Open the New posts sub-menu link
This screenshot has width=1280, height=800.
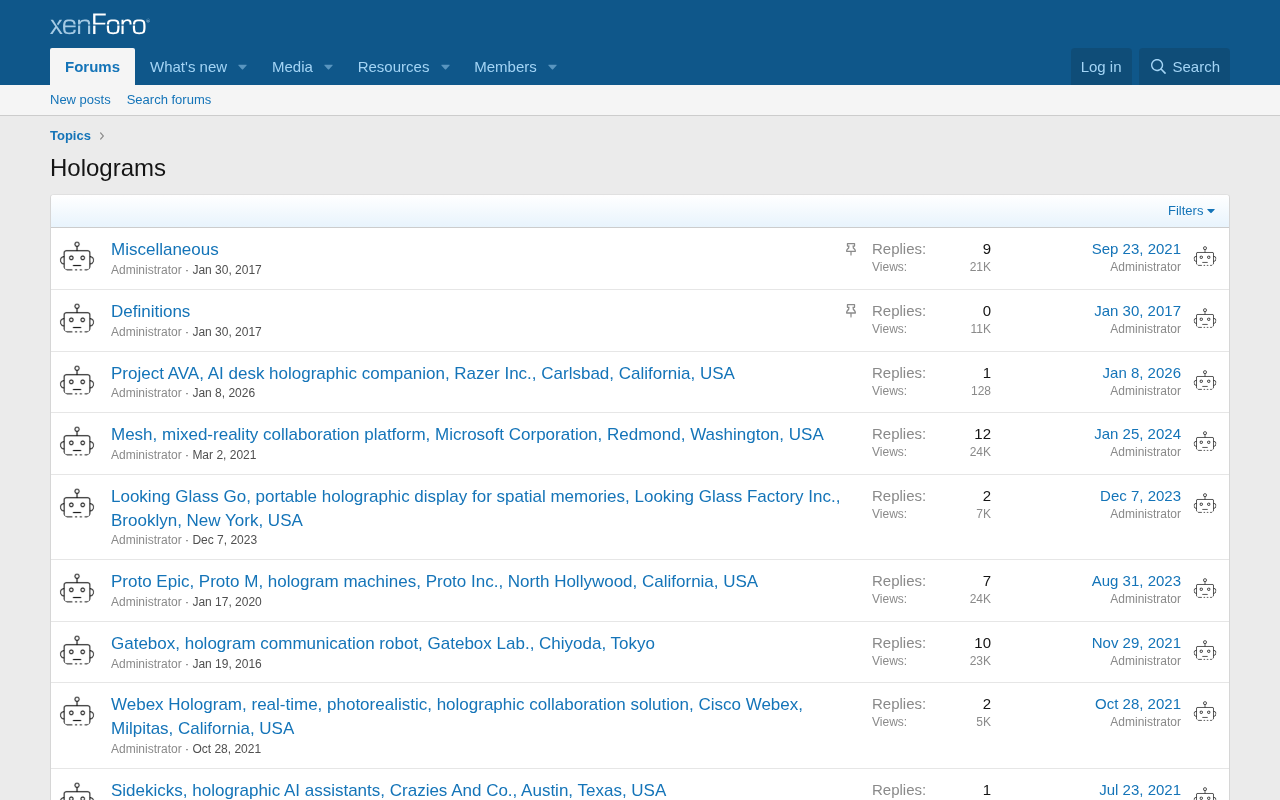coord(80,100)
